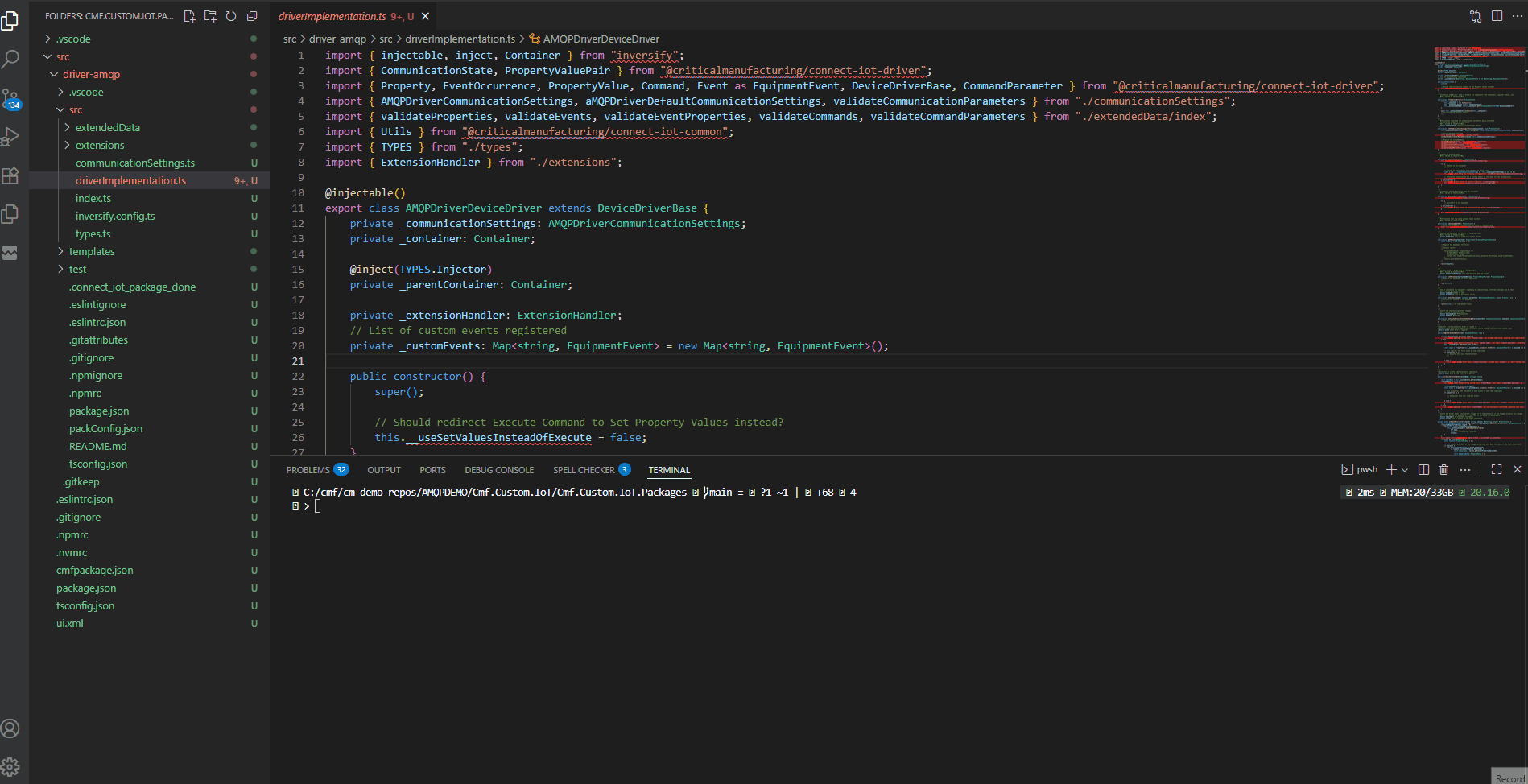The width and height of the screenshot is (1528, 784).
Task: Collapse all folders in explorer
Action: tap(252, 16)
